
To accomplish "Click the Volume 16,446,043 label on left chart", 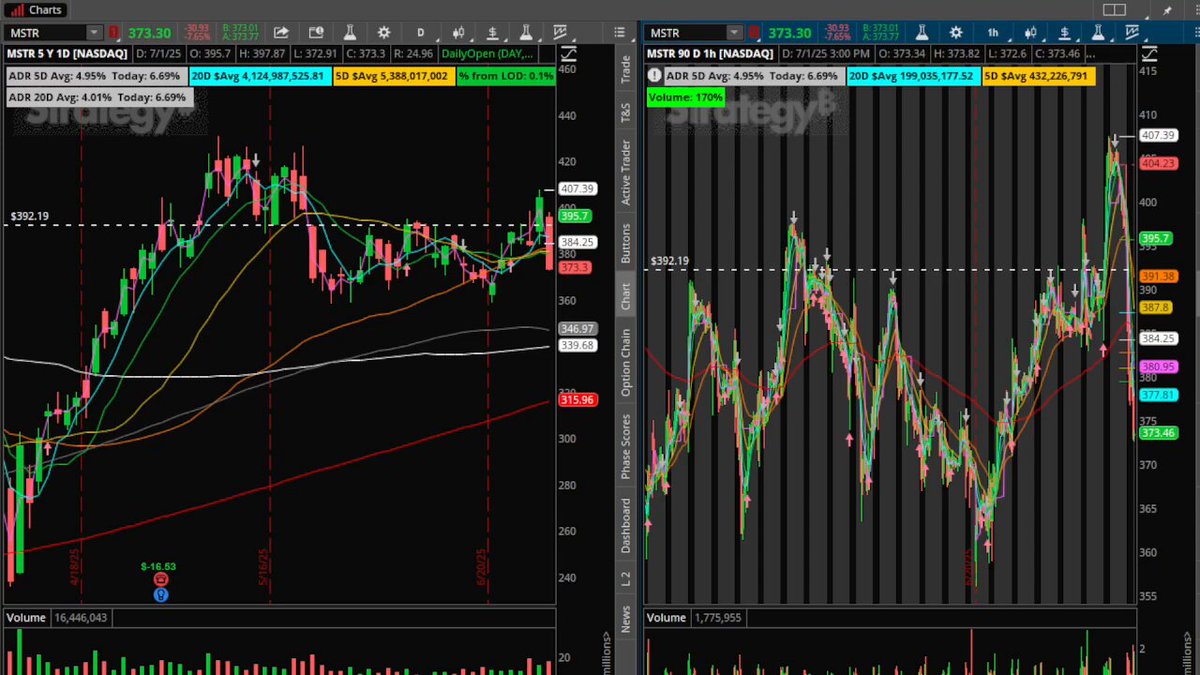I will (x=56, y=618).
